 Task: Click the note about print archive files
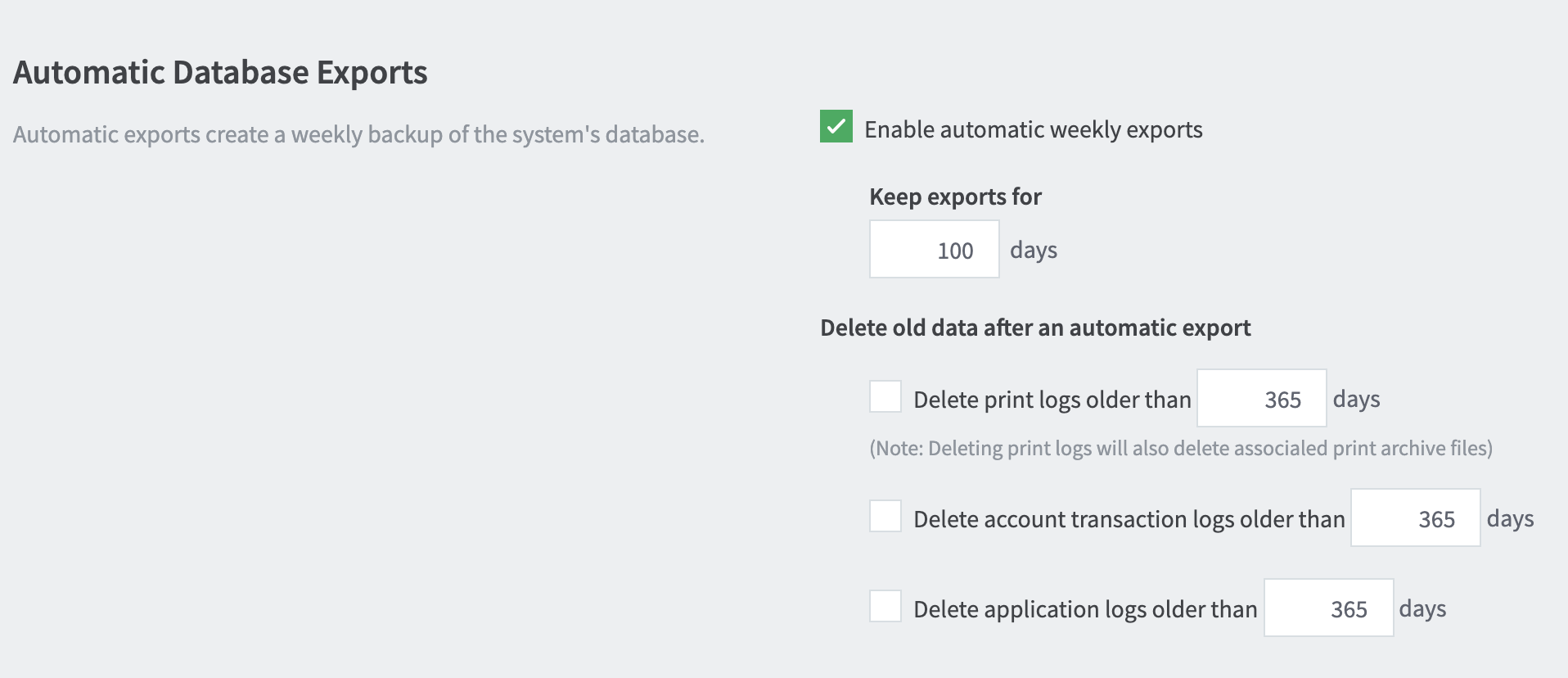point(1181,448)
